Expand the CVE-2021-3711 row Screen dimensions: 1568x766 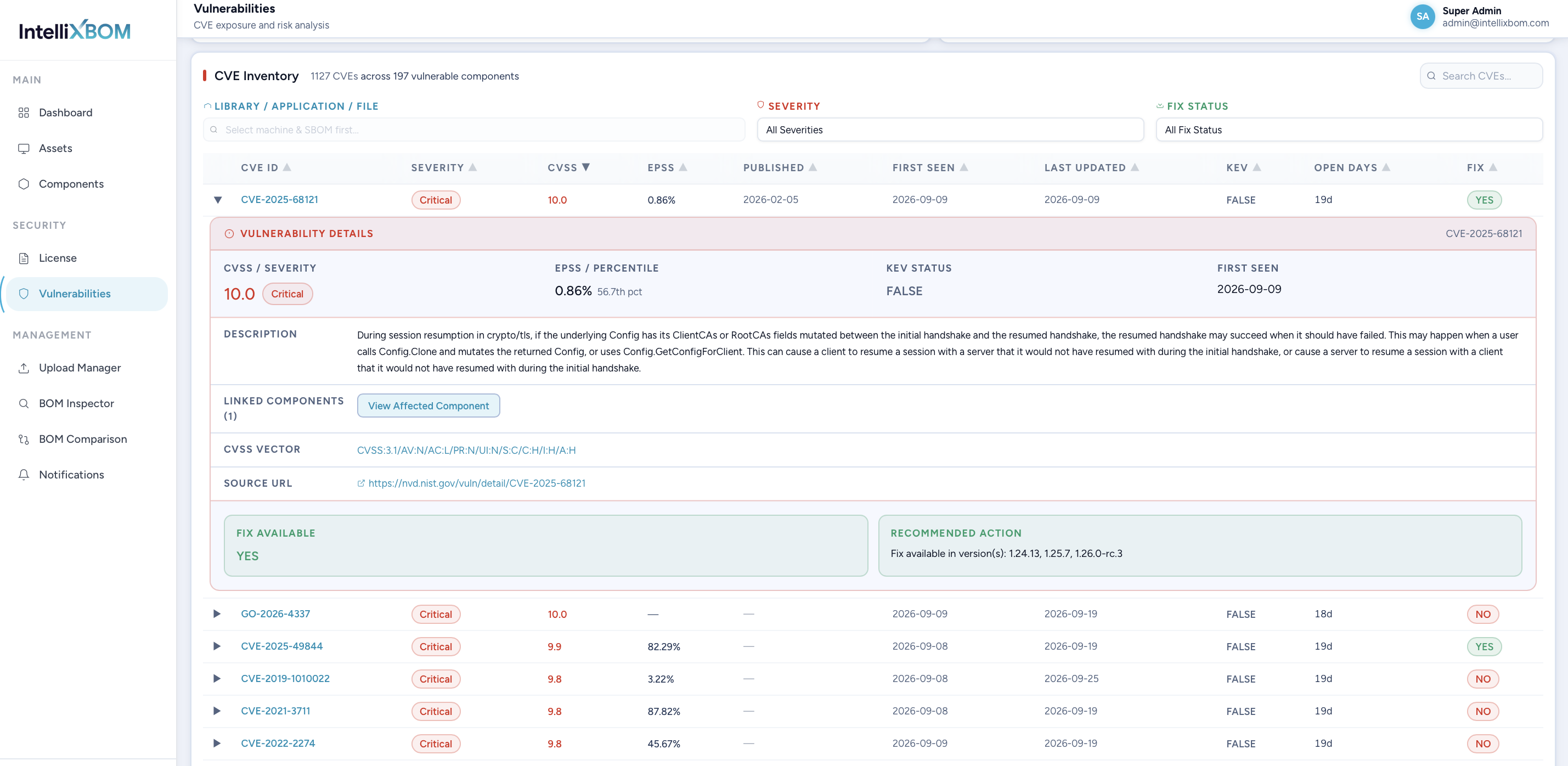(217, 711)
